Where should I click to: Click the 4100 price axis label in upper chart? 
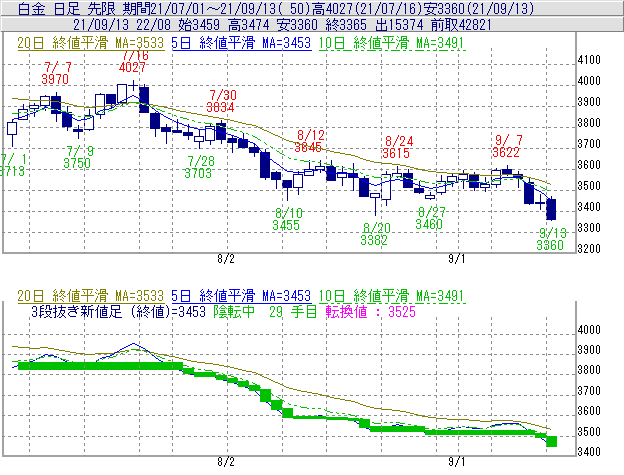(589, 60)
